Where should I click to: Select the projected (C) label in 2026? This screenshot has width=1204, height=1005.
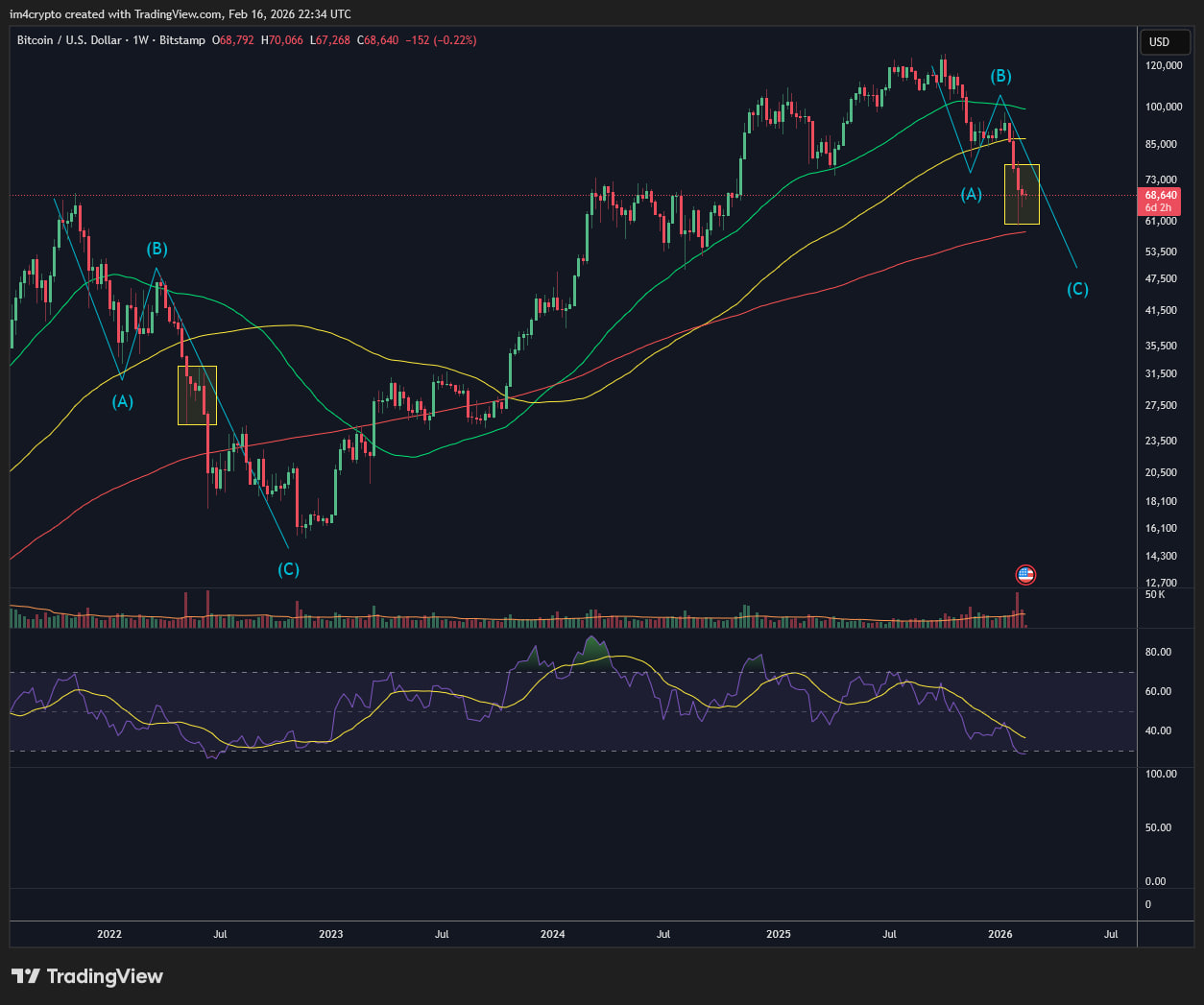point(1077,289)
